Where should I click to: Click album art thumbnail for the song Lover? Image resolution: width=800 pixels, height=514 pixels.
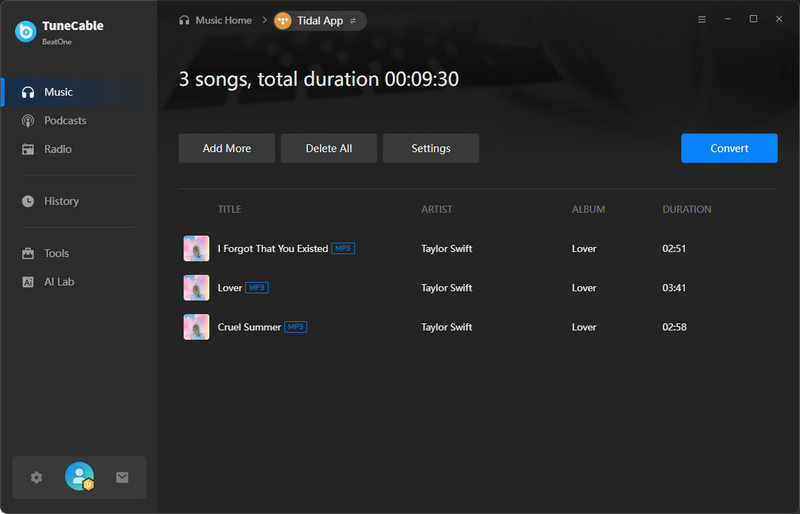point(196,288)
